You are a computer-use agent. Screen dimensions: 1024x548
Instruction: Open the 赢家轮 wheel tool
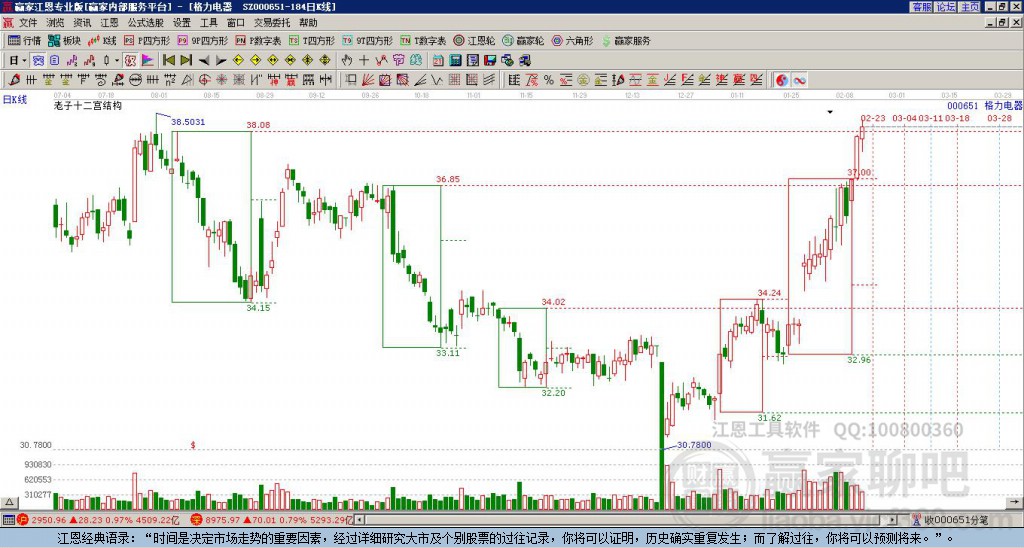coord(523,40)
